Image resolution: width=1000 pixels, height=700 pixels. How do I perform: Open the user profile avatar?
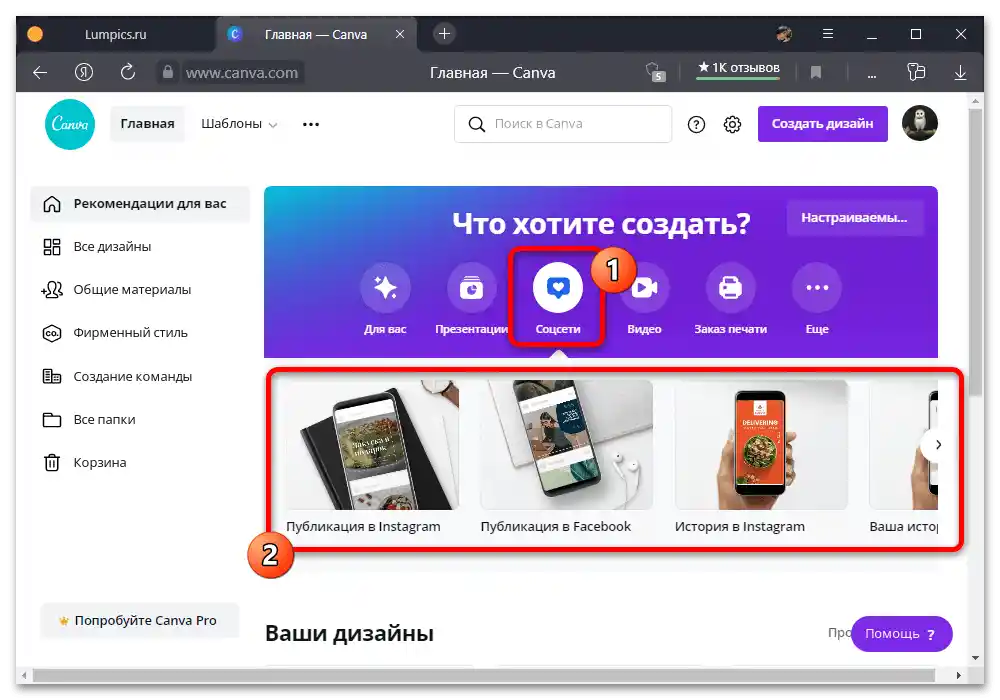point(920,124)
